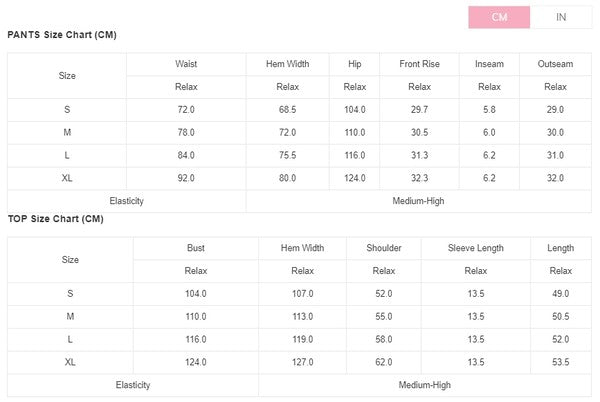Click the top size L shoulder value 58.0
Viewport: 600px width, 402px height.
[x=384, y=339]
